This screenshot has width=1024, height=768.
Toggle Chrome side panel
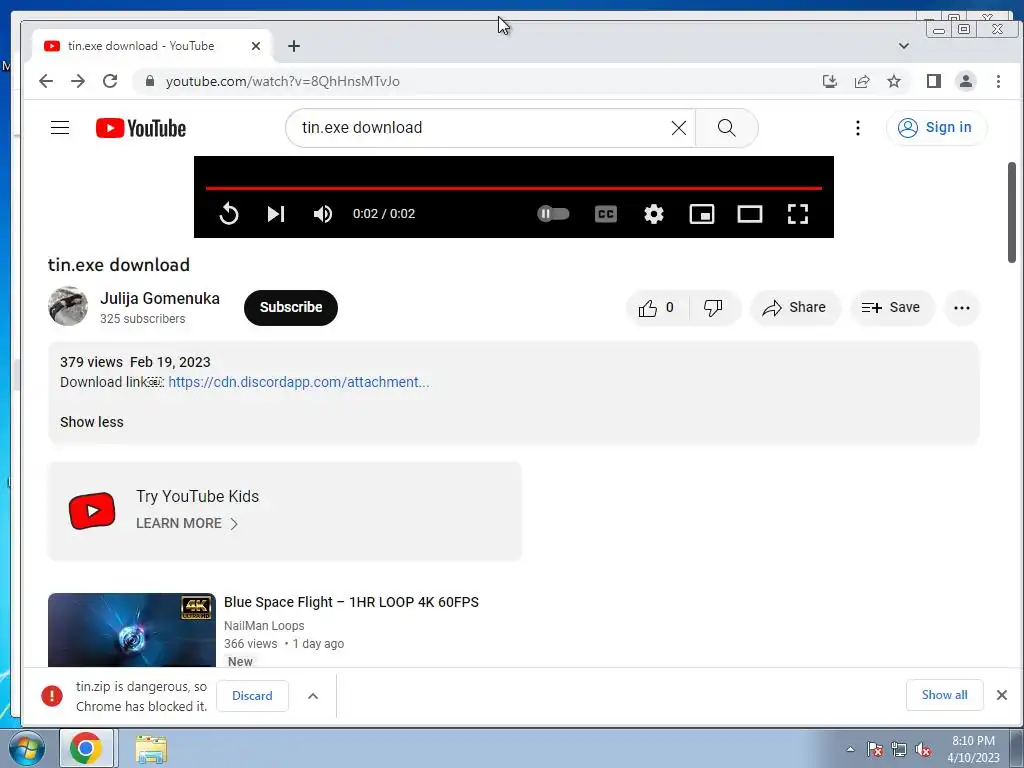tap(933, 81)
